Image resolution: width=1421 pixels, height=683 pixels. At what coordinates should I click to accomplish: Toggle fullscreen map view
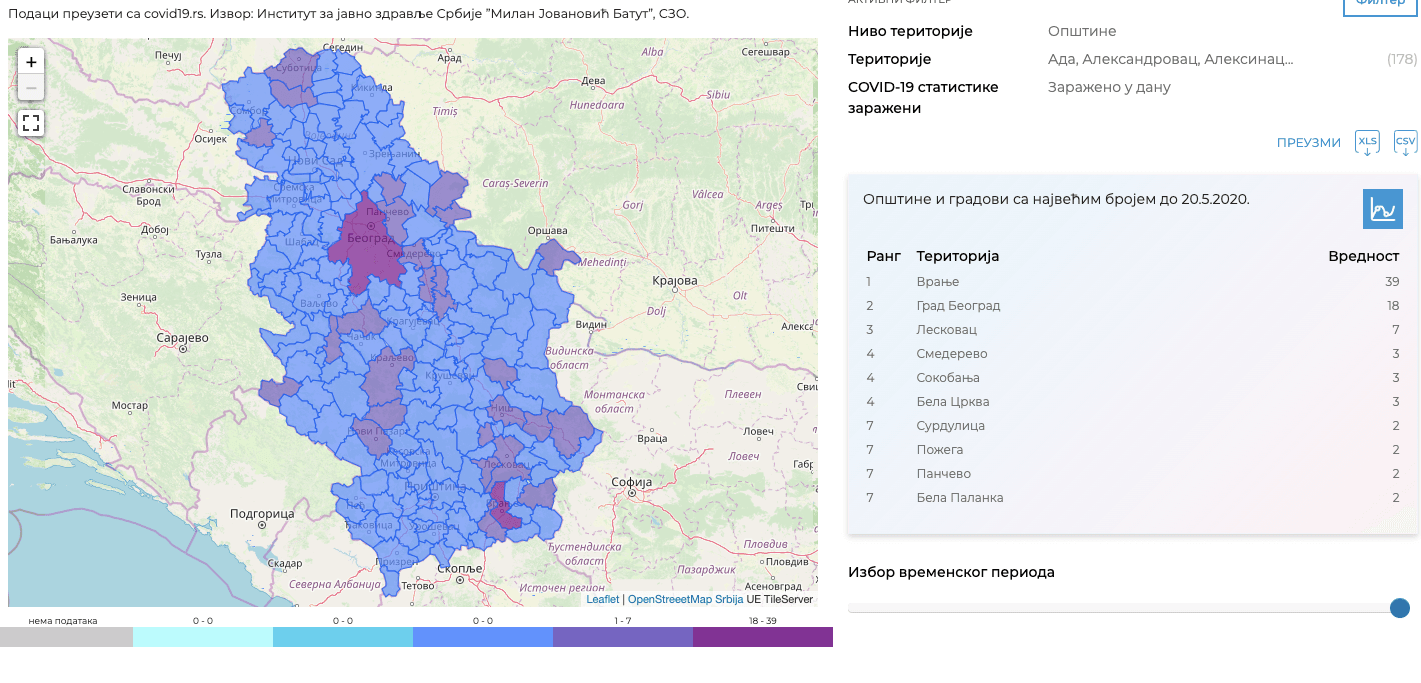click(x=31, y=123)
